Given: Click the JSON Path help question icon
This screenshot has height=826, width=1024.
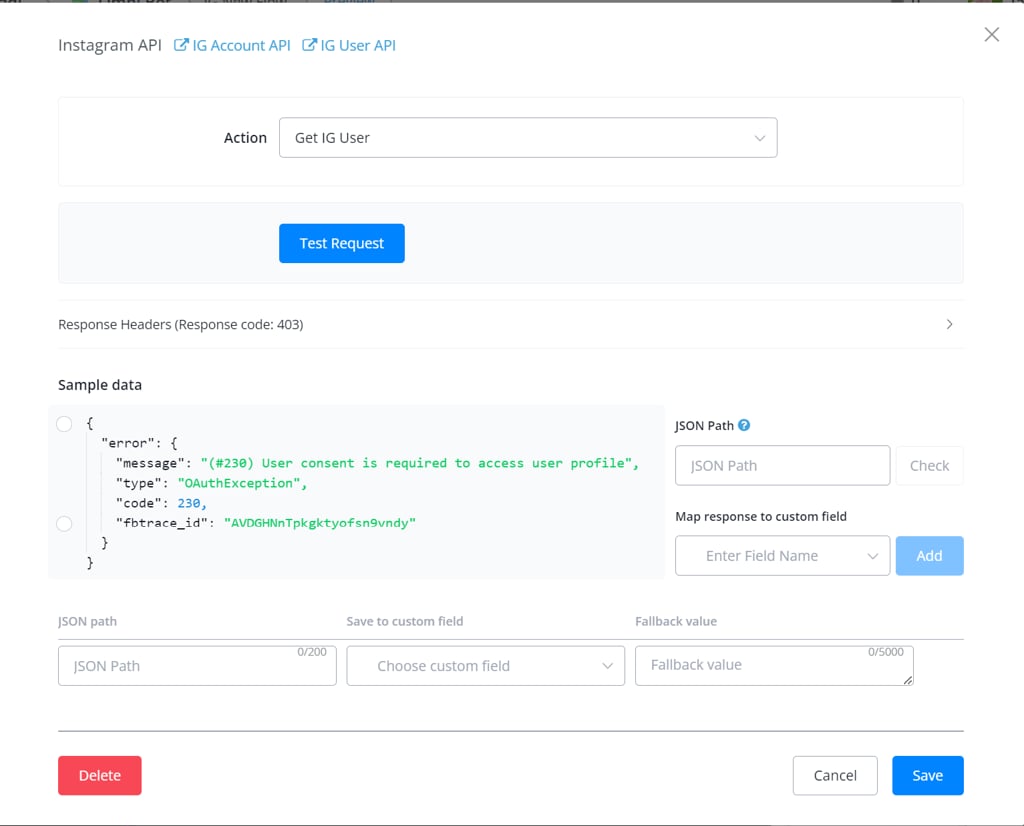Looking at the screenshot, I should pyautogui.click(x=744, y=425).
